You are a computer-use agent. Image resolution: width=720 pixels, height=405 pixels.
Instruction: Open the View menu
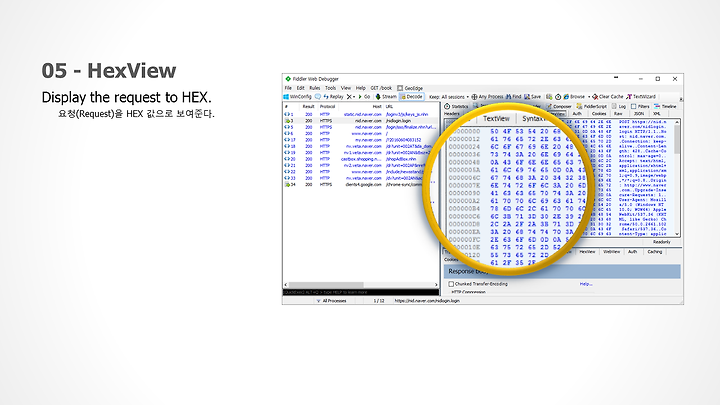click(346, 88)
